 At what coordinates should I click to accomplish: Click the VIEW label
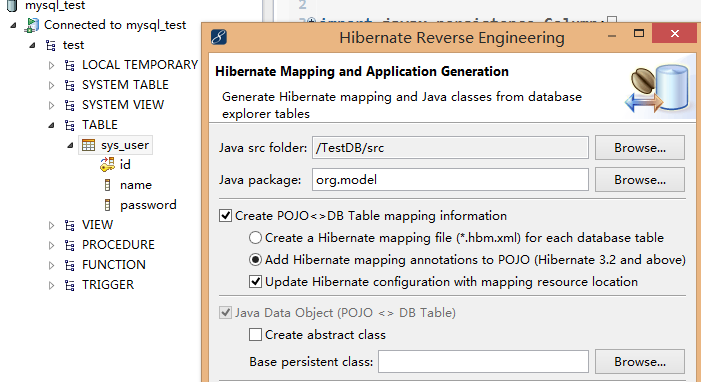tap(97, 225)
